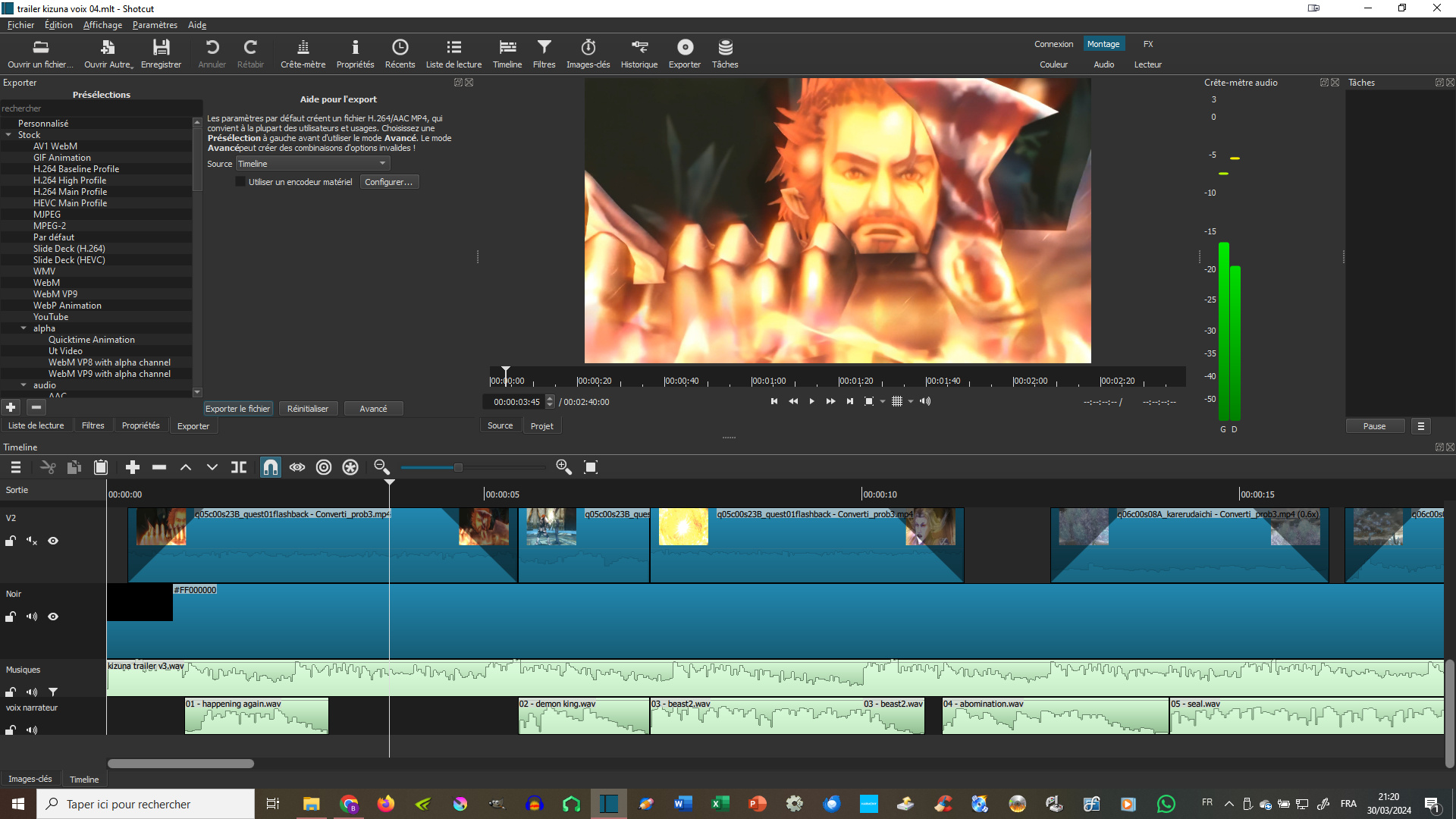Switch to the Projet player tab
1456x819 pixels.
(542, 426)
